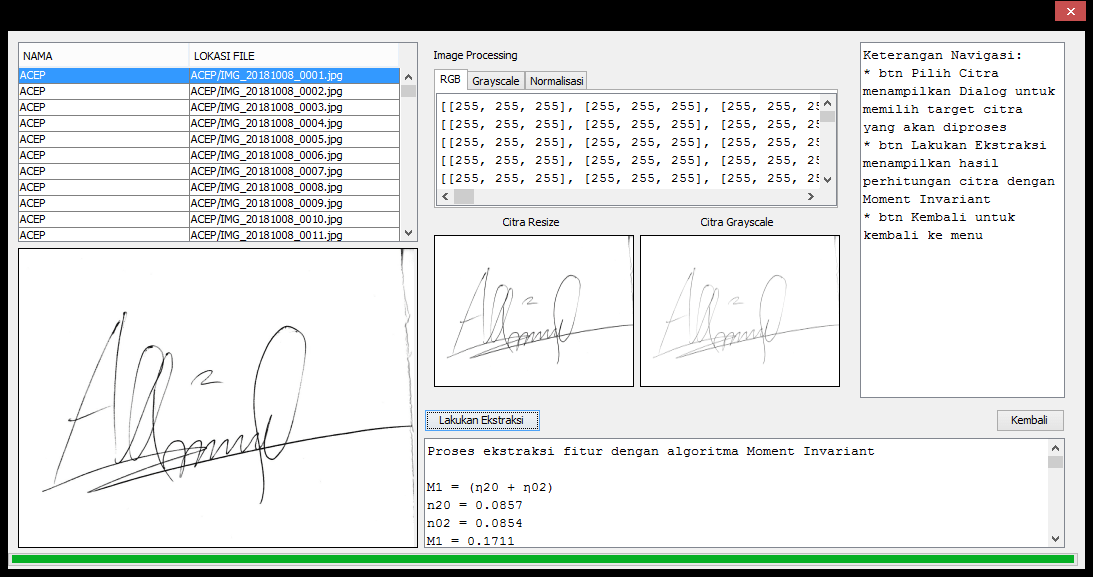Select the RGB tab

tap(450, 80)
